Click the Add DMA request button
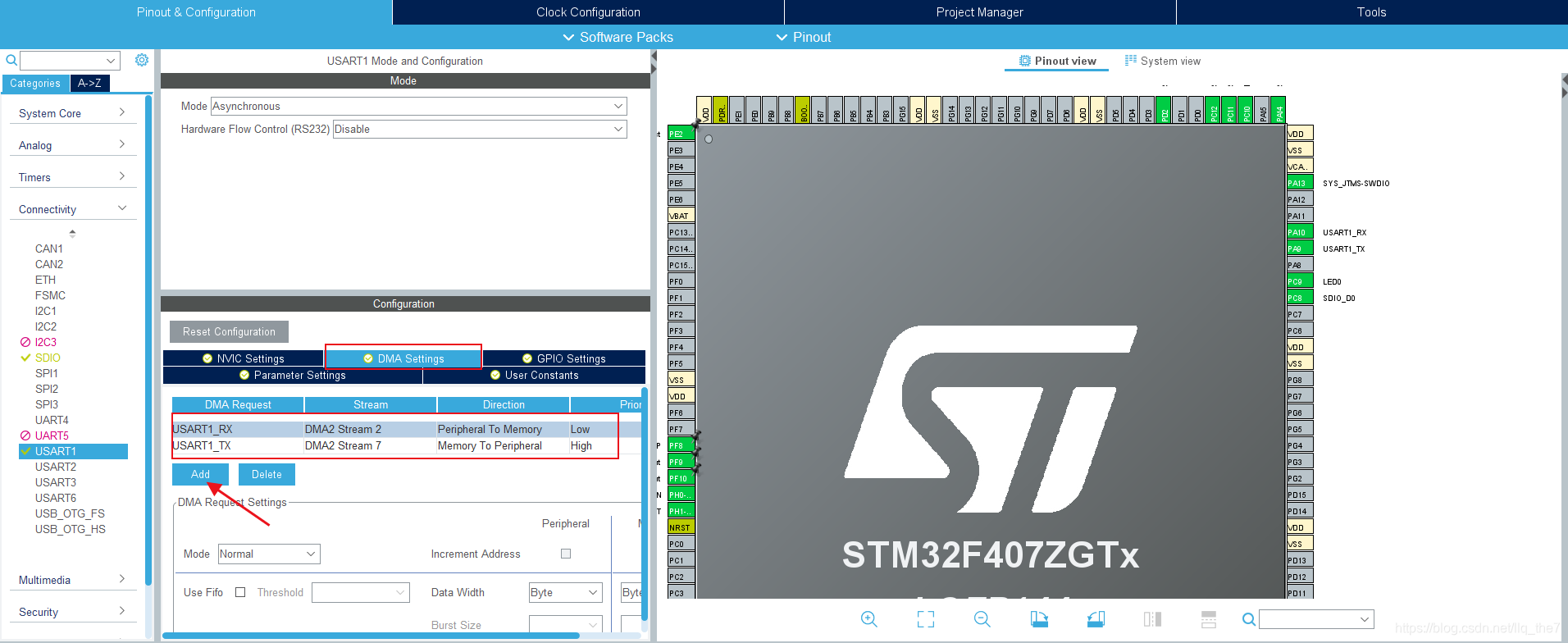1568x643 pixels. [200, 474]
